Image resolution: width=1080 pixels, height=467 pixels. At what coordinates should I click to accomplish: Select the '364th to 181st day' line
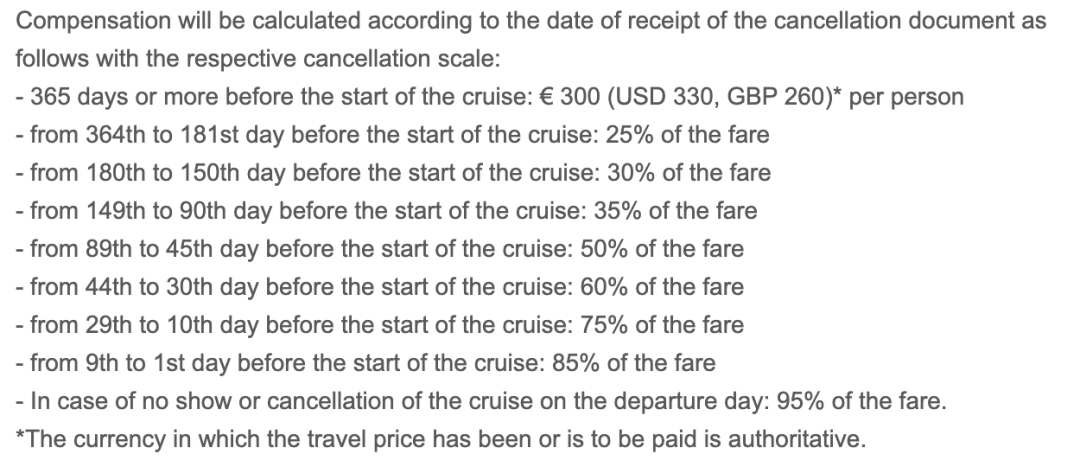(x=392, y=135)
